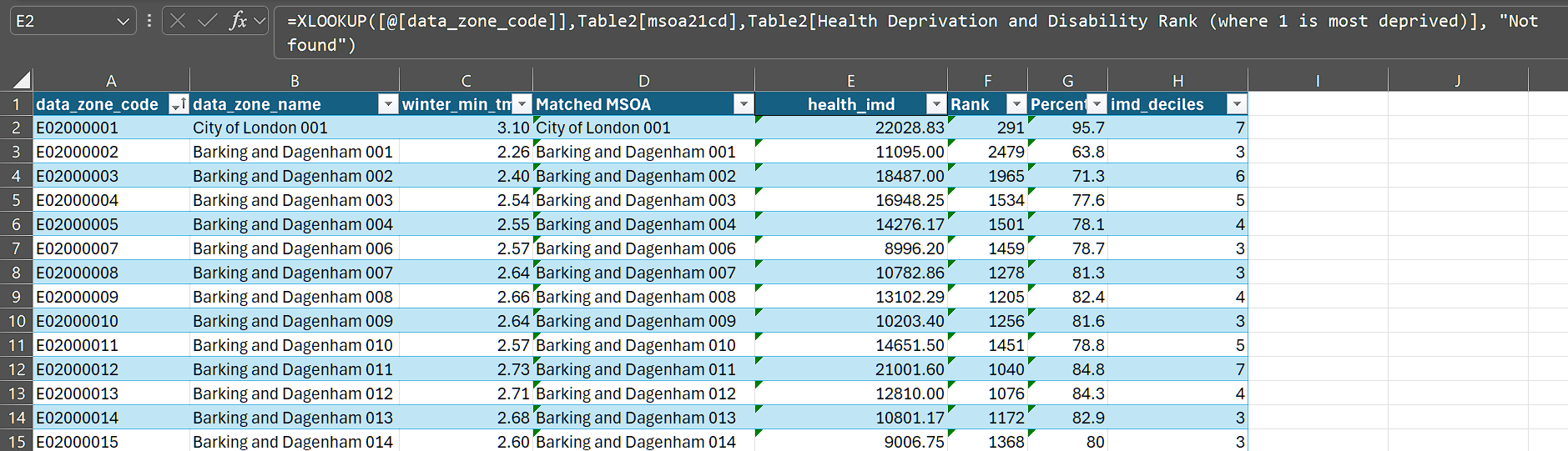
Task: Select column I header
Action: point(1318,81)
